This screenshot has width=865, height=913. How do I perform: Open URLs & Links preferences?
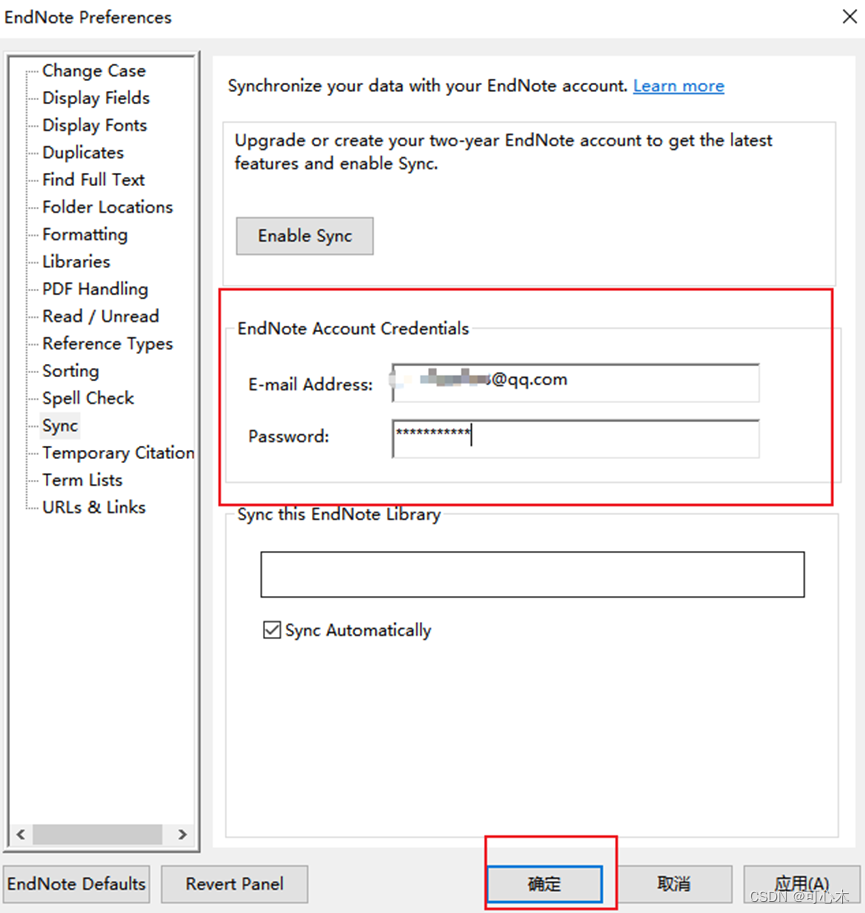tap(94, 507)
